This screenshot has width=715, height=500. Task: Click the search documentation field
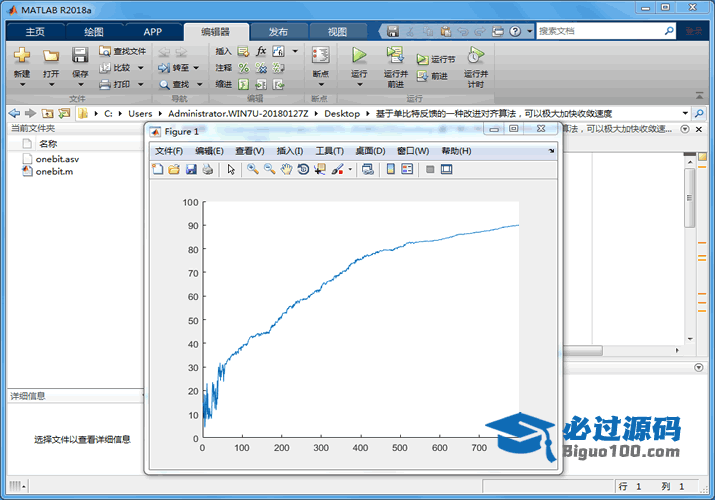[x=600, y=31]
